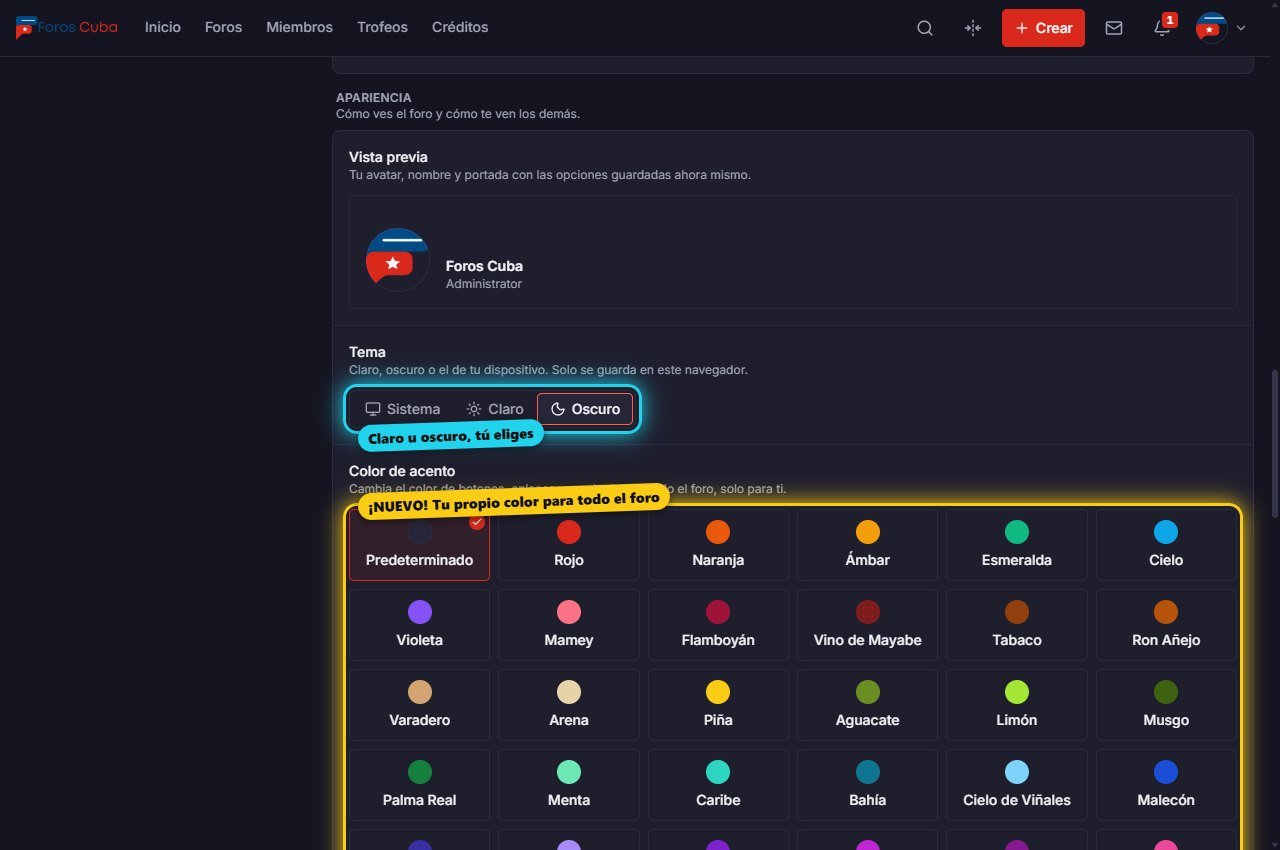Select the Ámbar accent color
Screen dimensions: 1280x850
pos(868,545)
